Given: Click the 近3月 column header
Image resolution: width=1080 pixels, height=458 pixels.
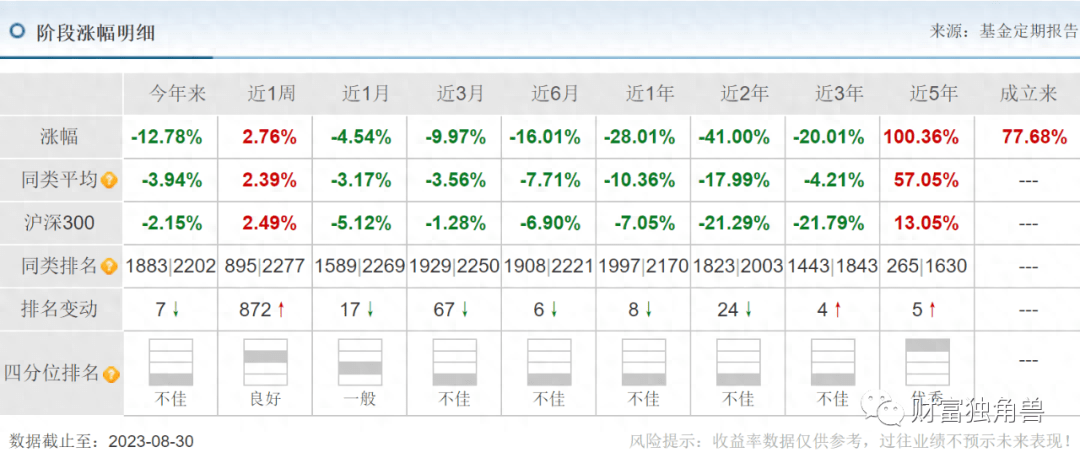Looking at the screenshot, I should pos(461,94).
